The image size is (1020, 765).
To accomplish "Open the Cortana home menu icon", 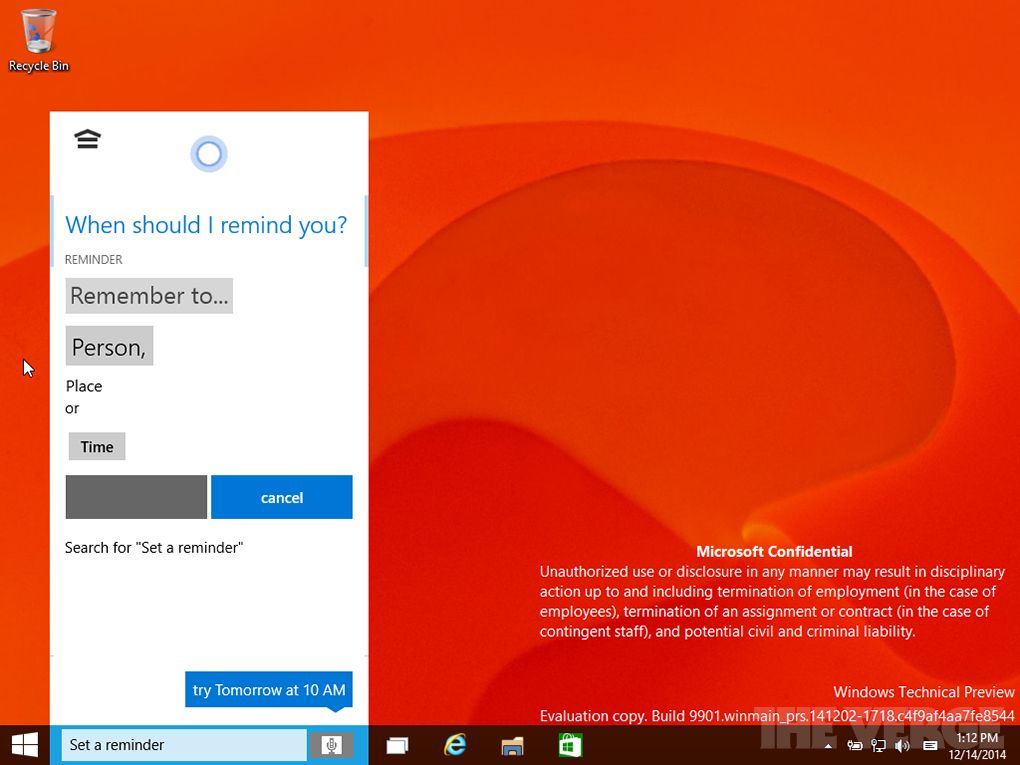I will tap(88, 140).
